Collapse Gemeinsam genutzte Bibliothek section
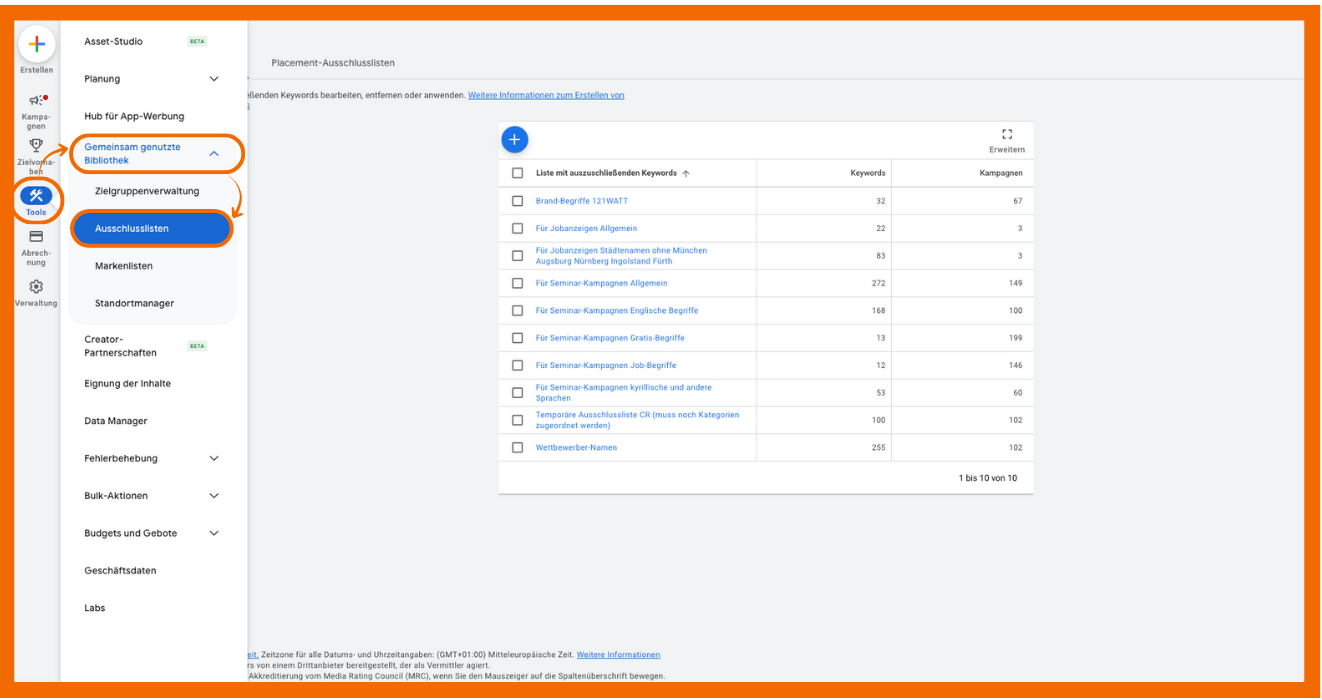The width and height of the screenshot is (1322, 700). click(x=213, y=154)
